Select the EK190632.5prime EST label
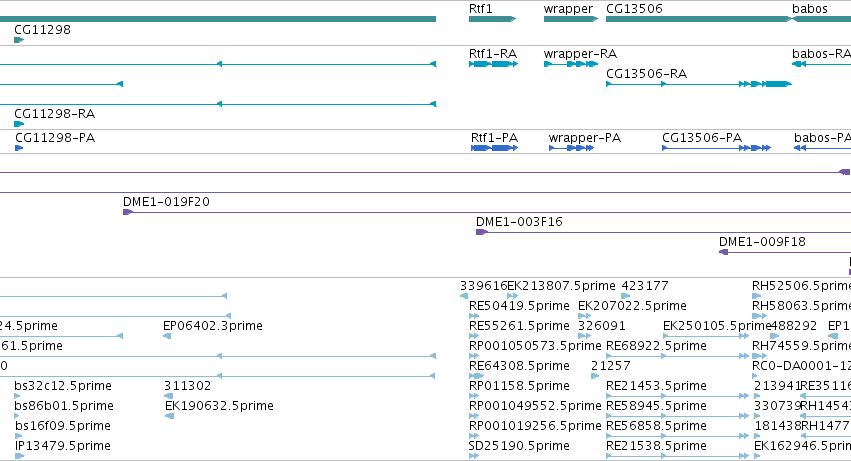The width and height of the screenshot is (851, 461). [219, 406]
